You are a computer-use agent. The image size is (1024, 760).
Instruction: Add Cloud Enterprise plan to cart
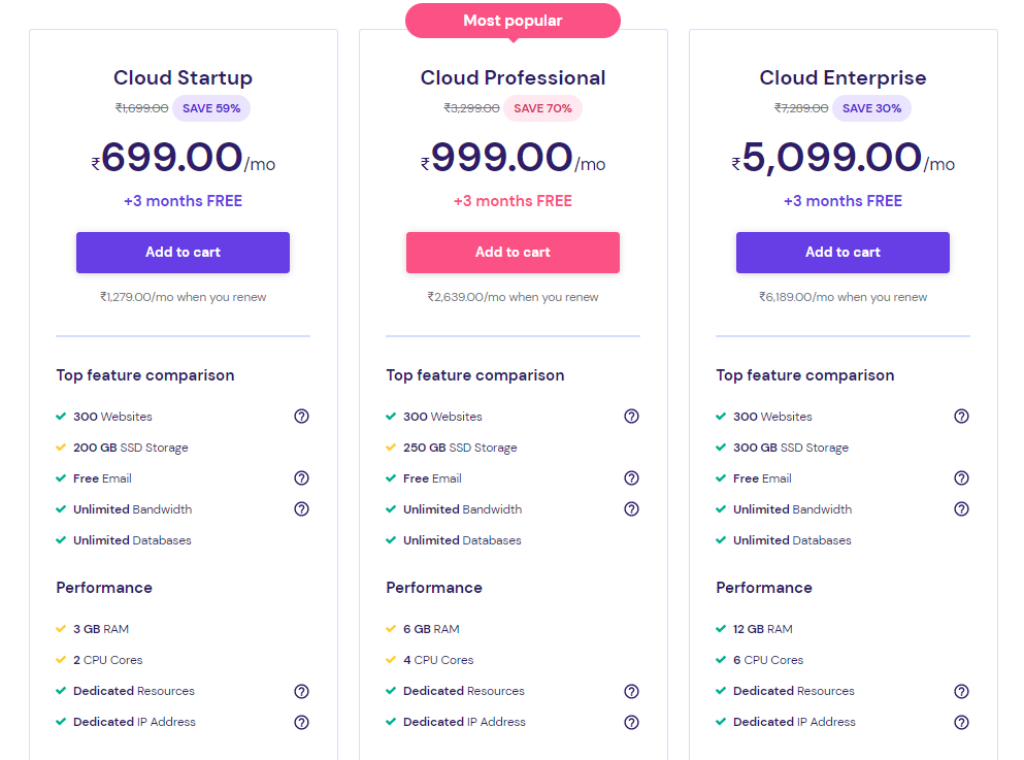(842, 252)
